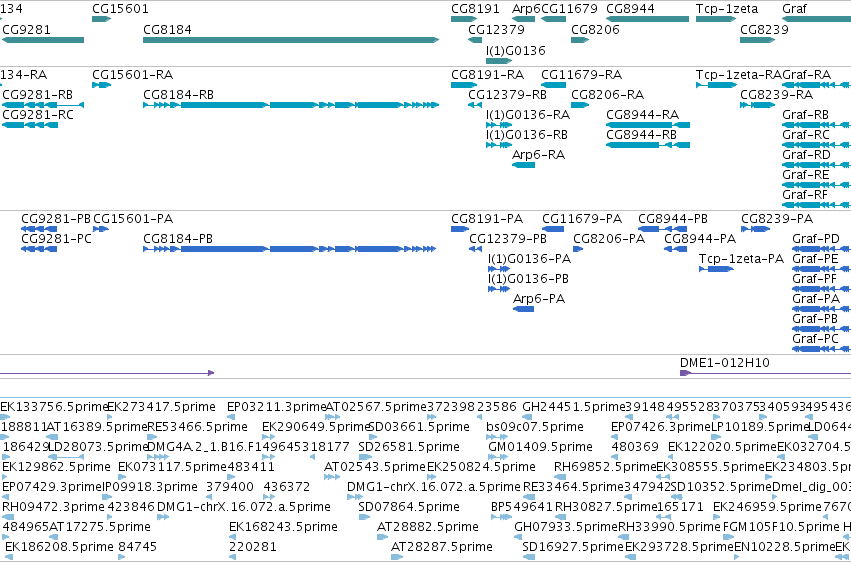Viewport: 851px width, 562px height.
Task: Click the CG8184-PB protein glyph
Action: (x=290, y=249)
